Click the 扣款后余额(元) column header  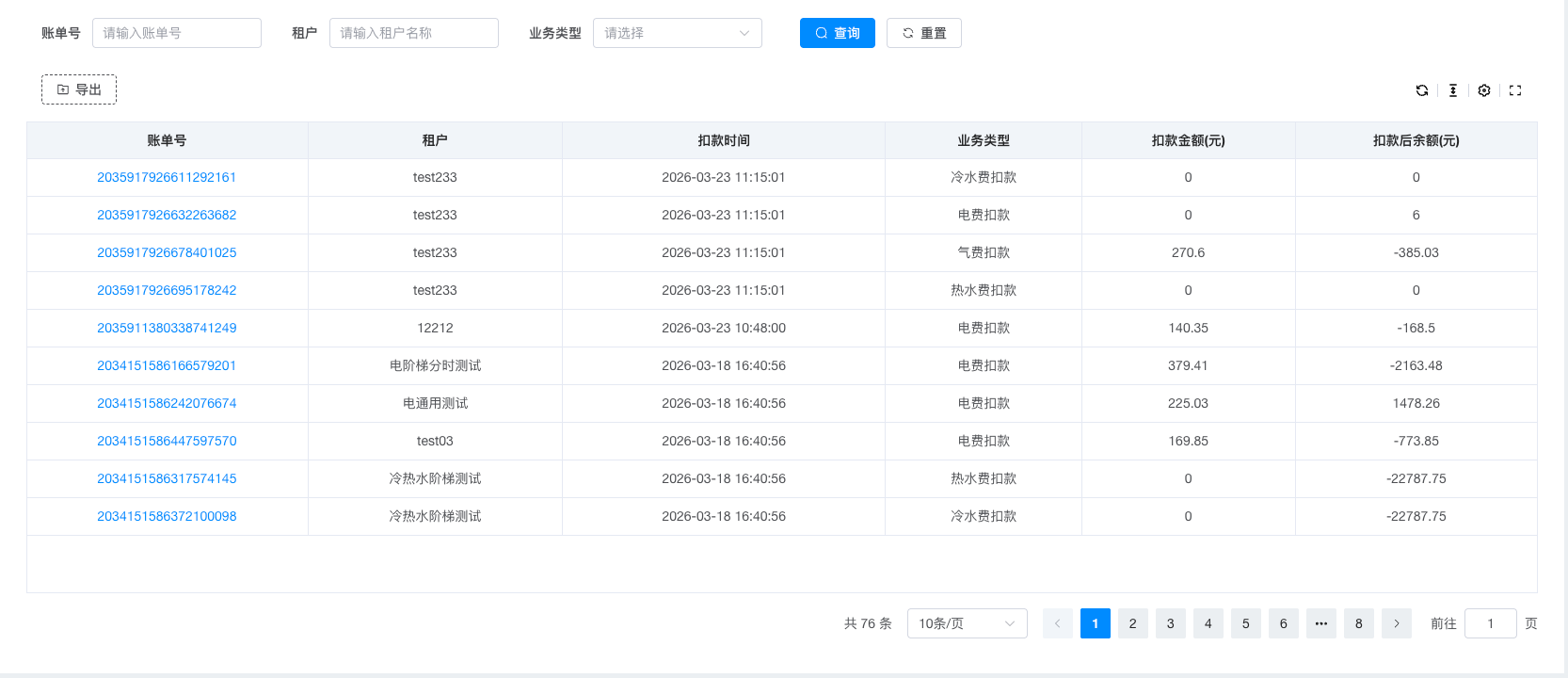pyautogui.click(x=1416, y=140)
